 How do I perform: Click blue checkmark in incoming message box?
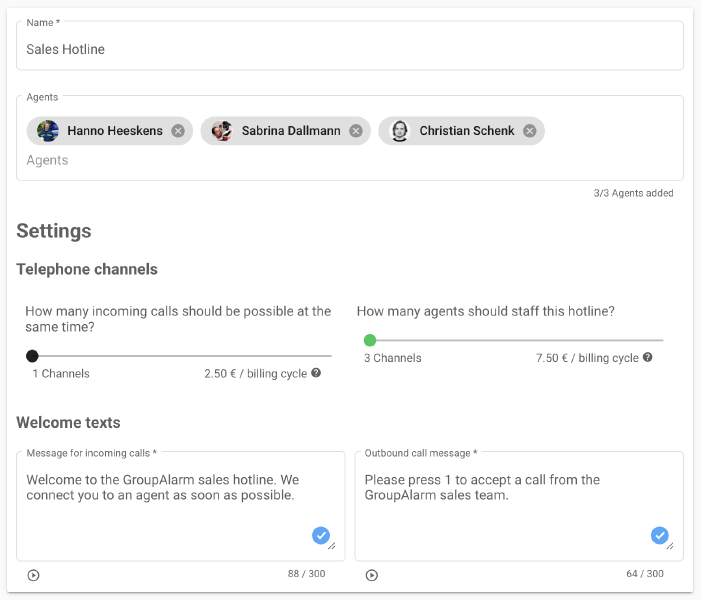click(320, 536)
